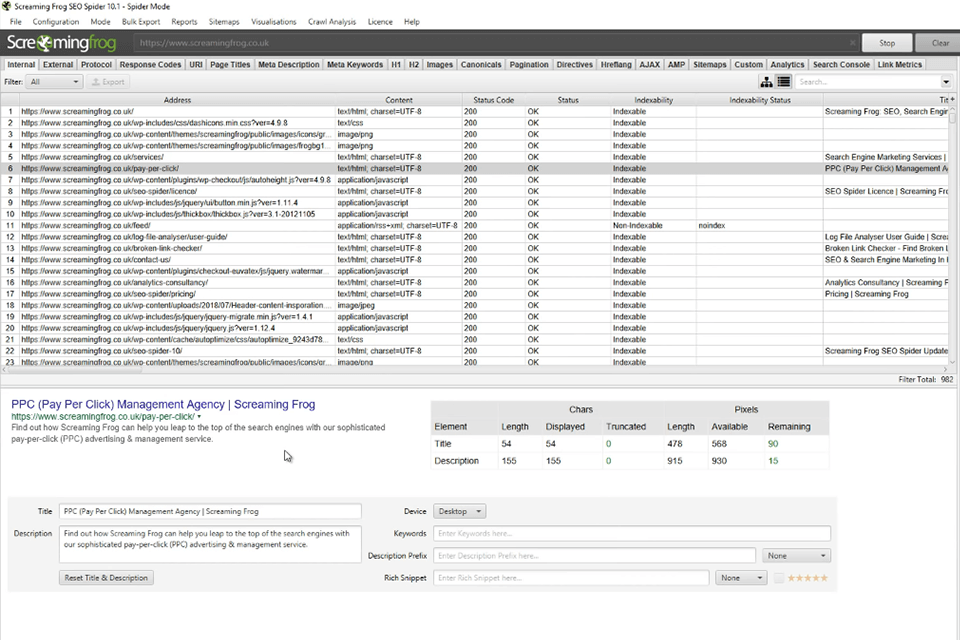The height and width of the screenshot is (640, 960).
Task: Switch to the External tab
Action: [x=58, y=64]
